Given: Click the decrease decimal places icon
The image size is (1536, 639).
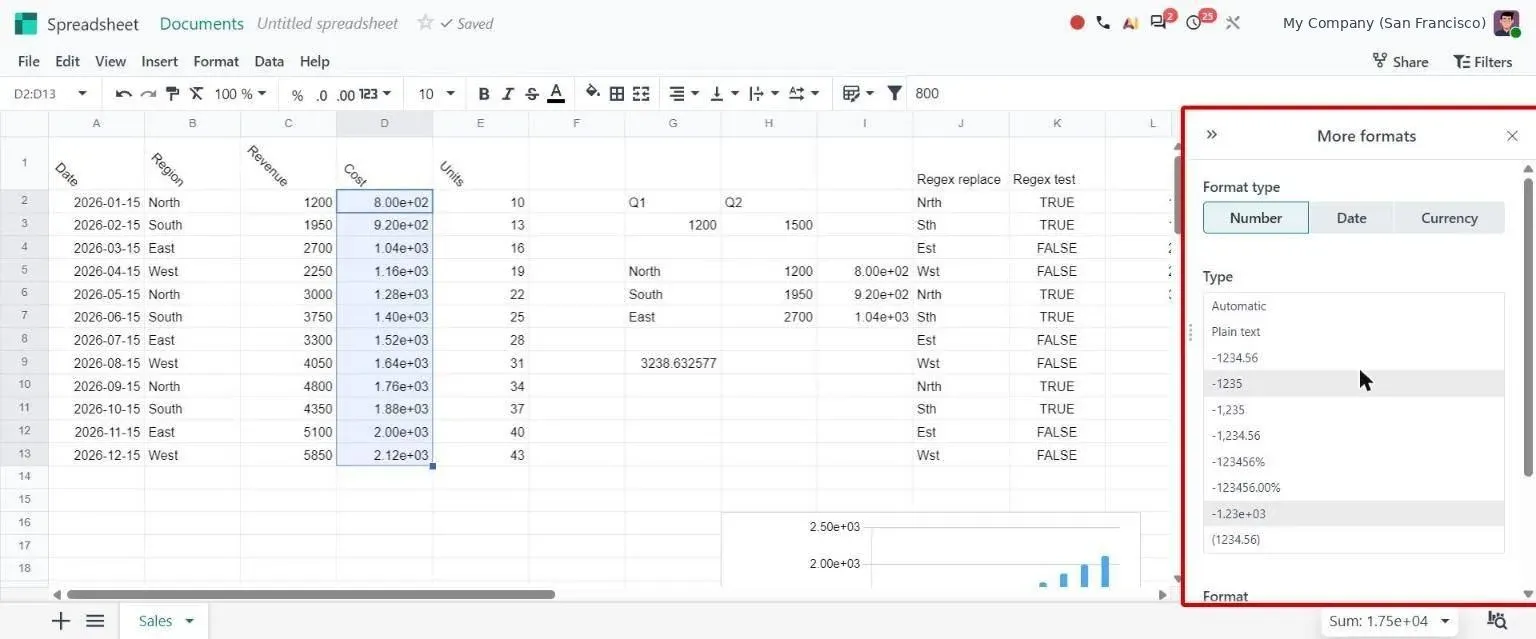Looking at the screenshot, I should click(x=321, y=95).
